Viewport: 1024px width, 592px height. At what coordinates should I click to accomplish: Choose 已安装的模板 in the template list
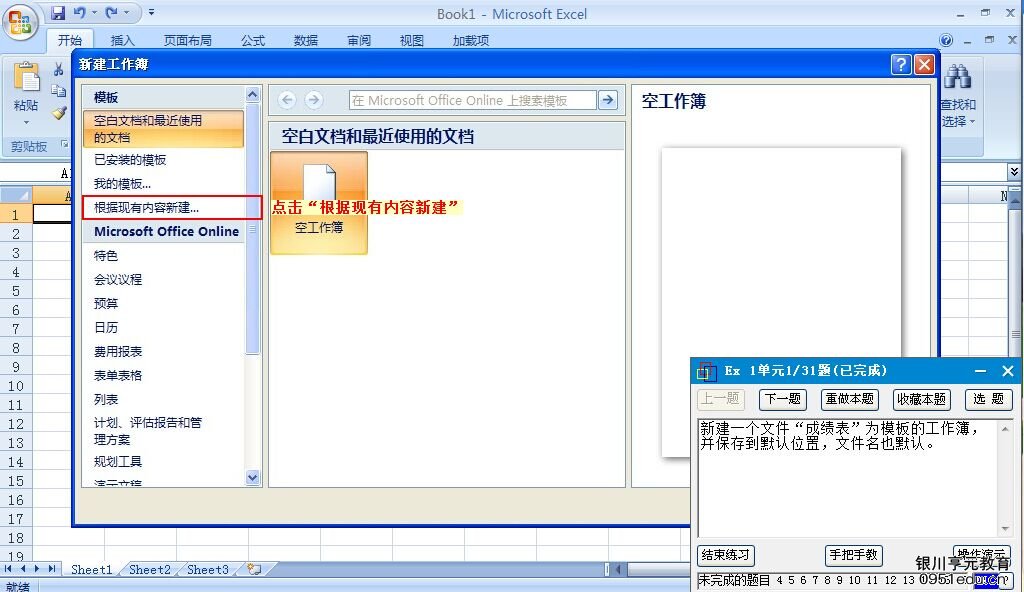130,160
